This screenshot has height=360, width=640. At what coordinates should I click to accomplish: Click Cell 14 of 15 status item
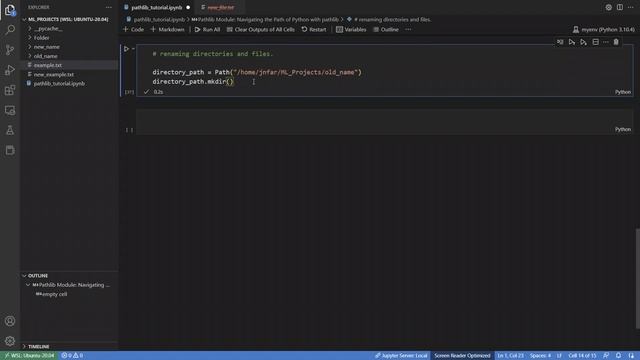[582, 356]
